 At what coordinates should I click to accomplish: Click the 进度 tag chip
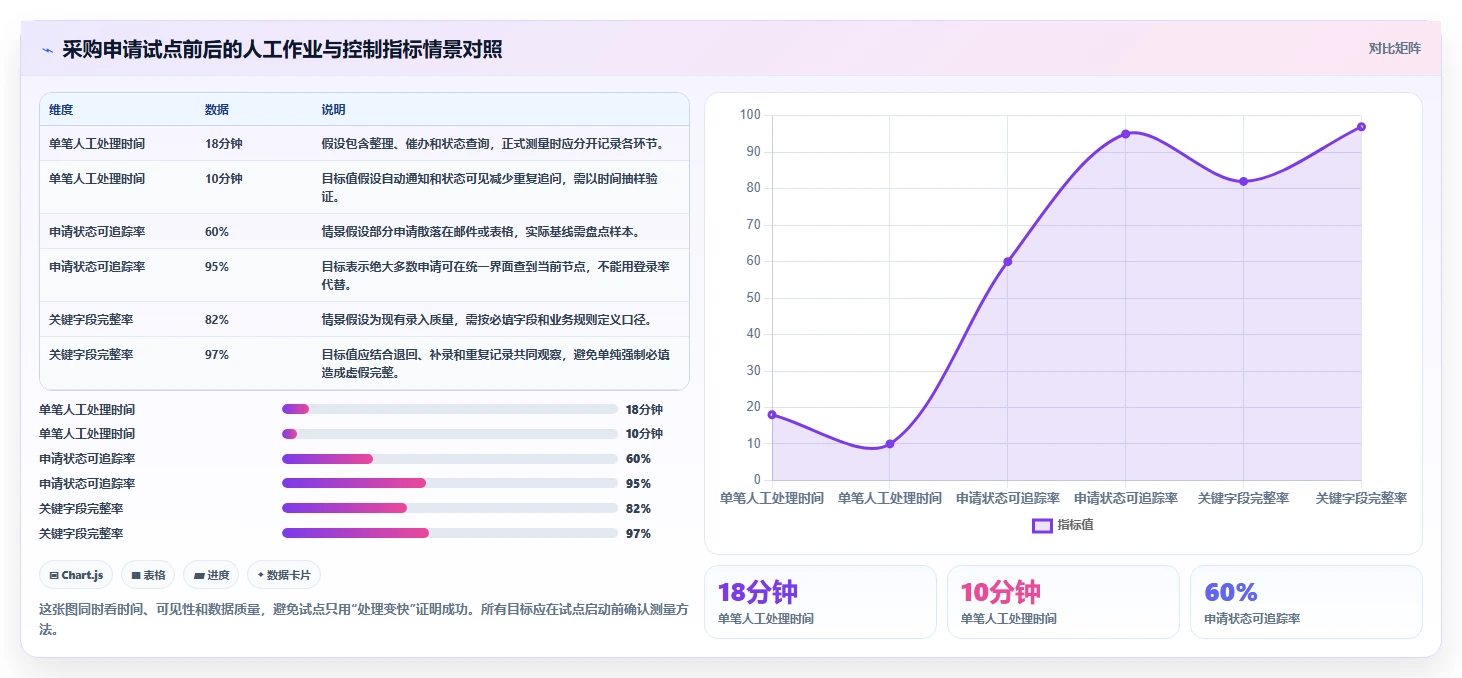click(x=211, y=575)
